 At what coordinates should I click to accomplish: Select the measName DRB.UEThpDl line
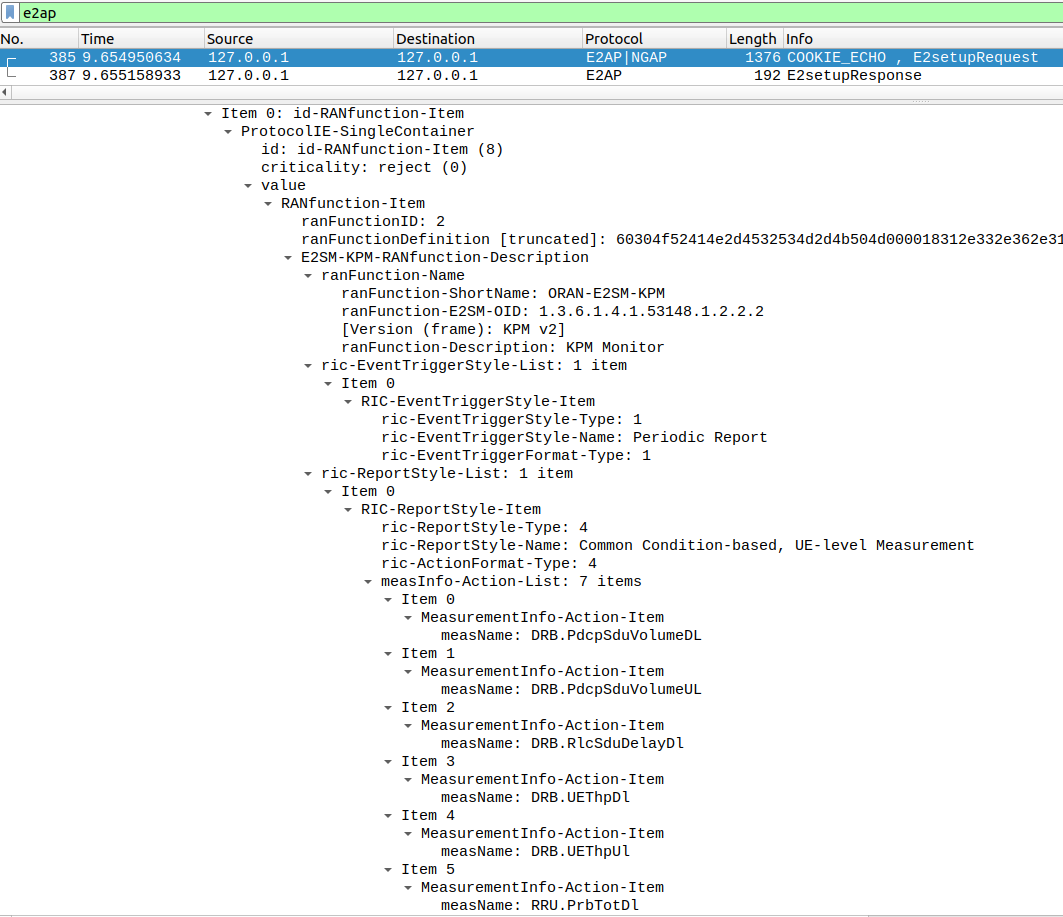pyautogui.click(x=535, y=797)
